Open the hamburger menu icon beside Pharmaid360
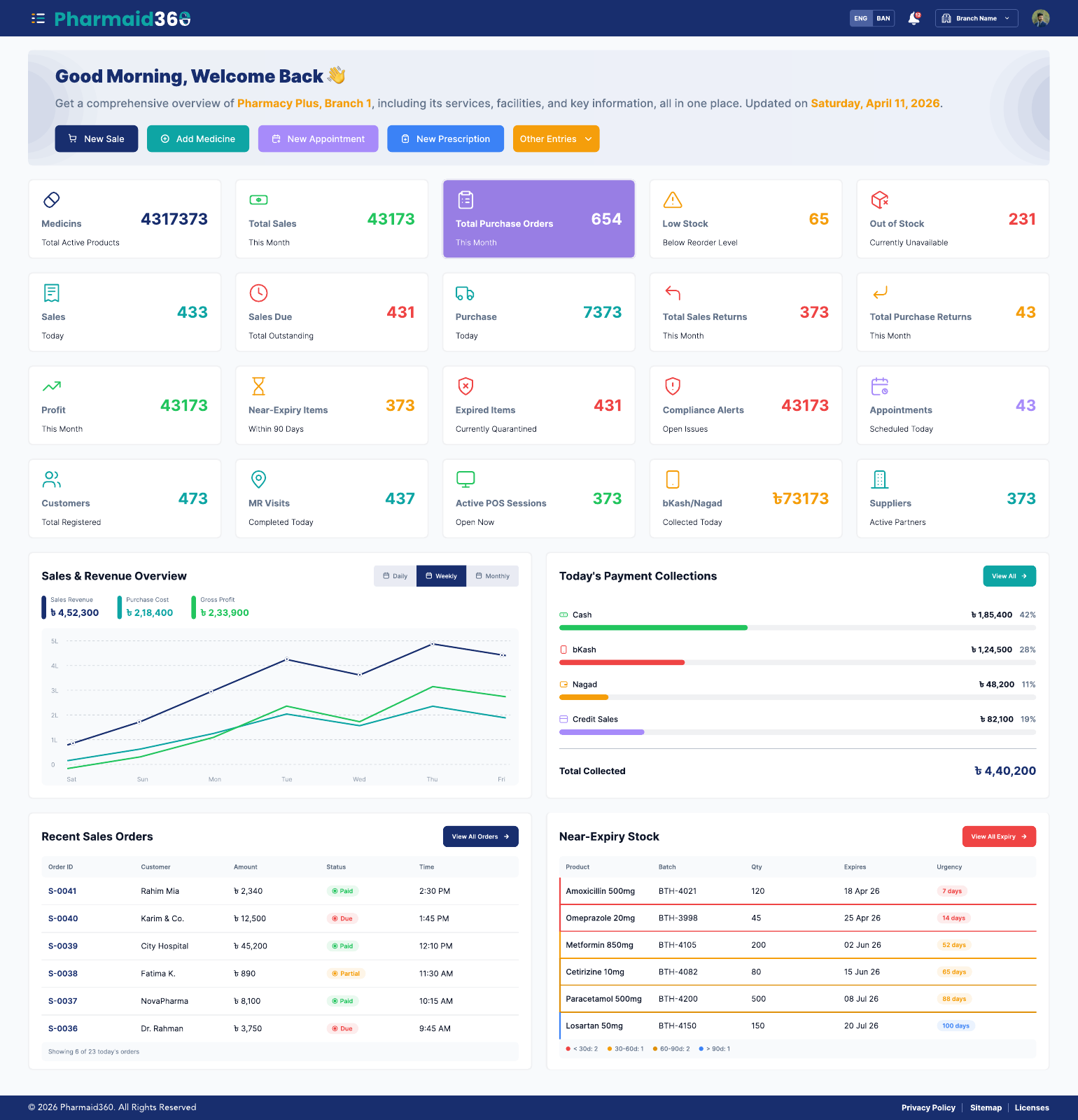This screenshot has width=1078, height=1120. [x=38, y=18]
